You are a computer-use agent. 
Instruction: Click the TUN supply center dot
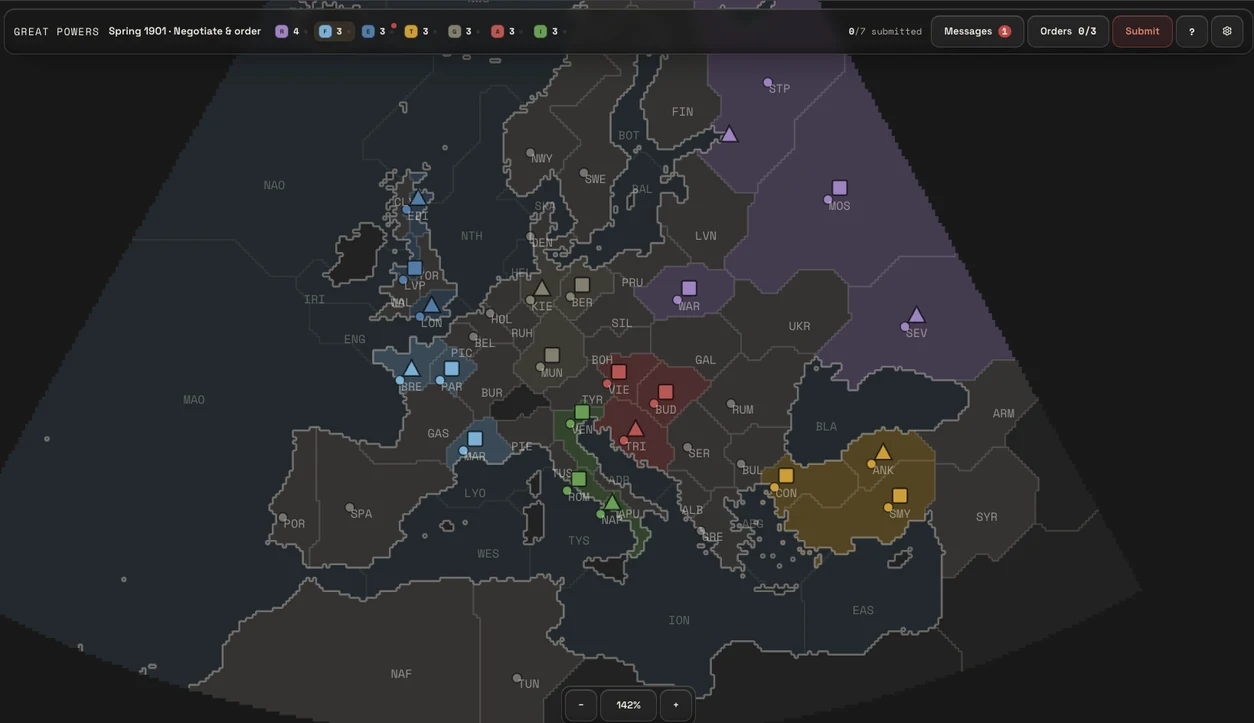[x=517, y=678]
